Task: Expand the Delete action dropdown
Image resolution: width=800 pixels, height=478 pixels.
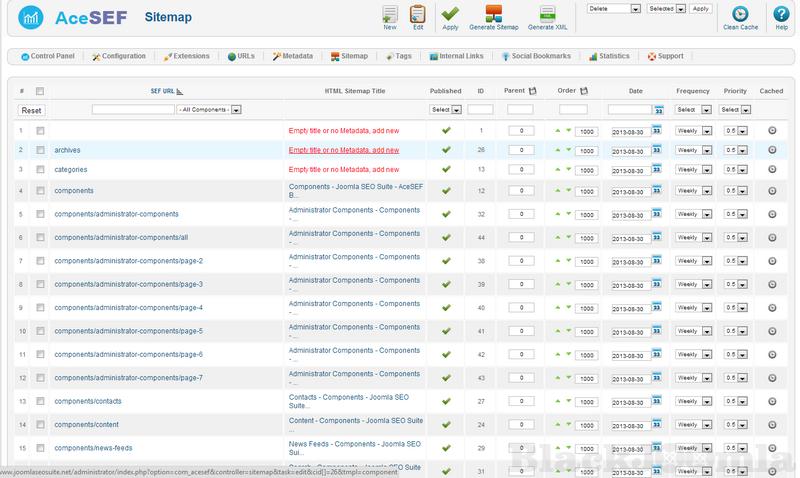Action: coord(614,8)
